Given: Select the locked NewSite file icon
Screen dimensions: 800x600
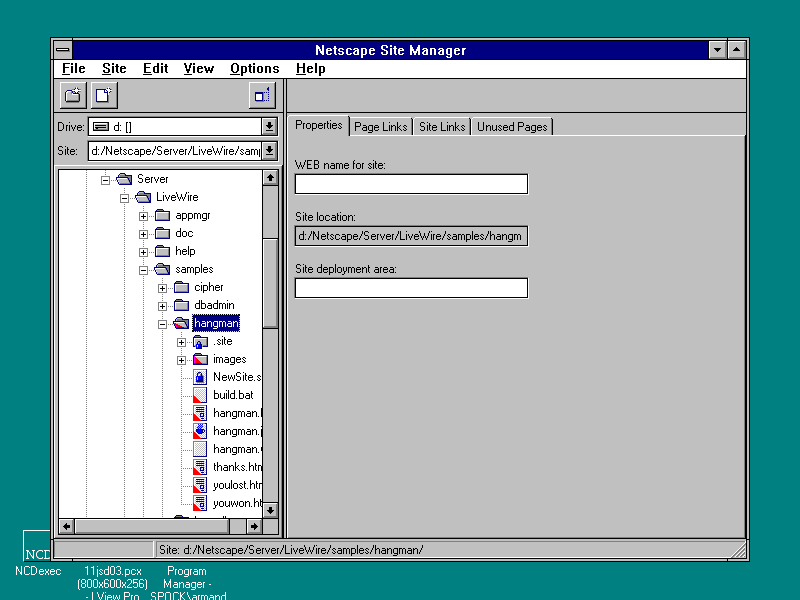Looking at the screenshot, I should [x=200, y=377].
